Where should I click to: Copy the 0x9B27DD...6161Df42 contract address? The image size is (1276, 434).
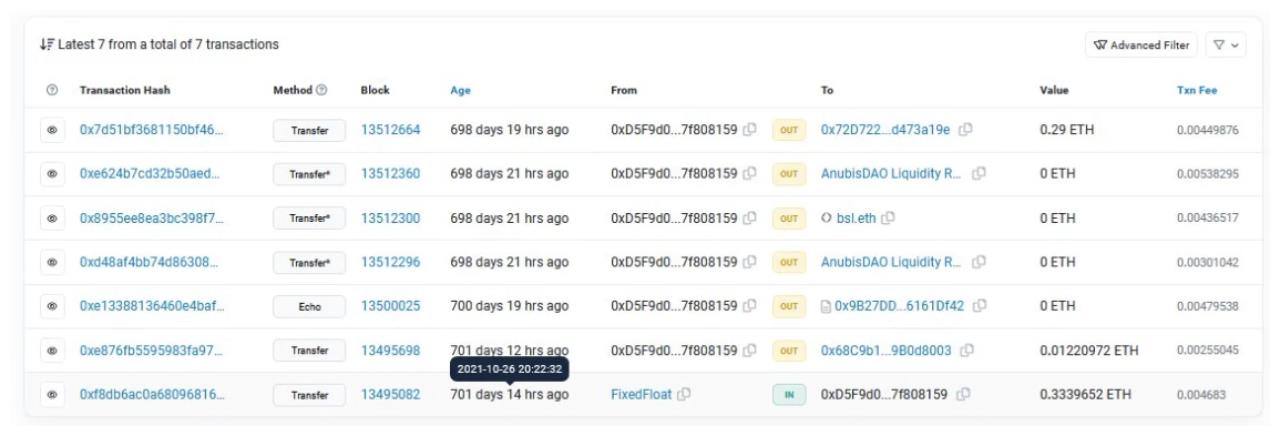[x=980, y=306]
